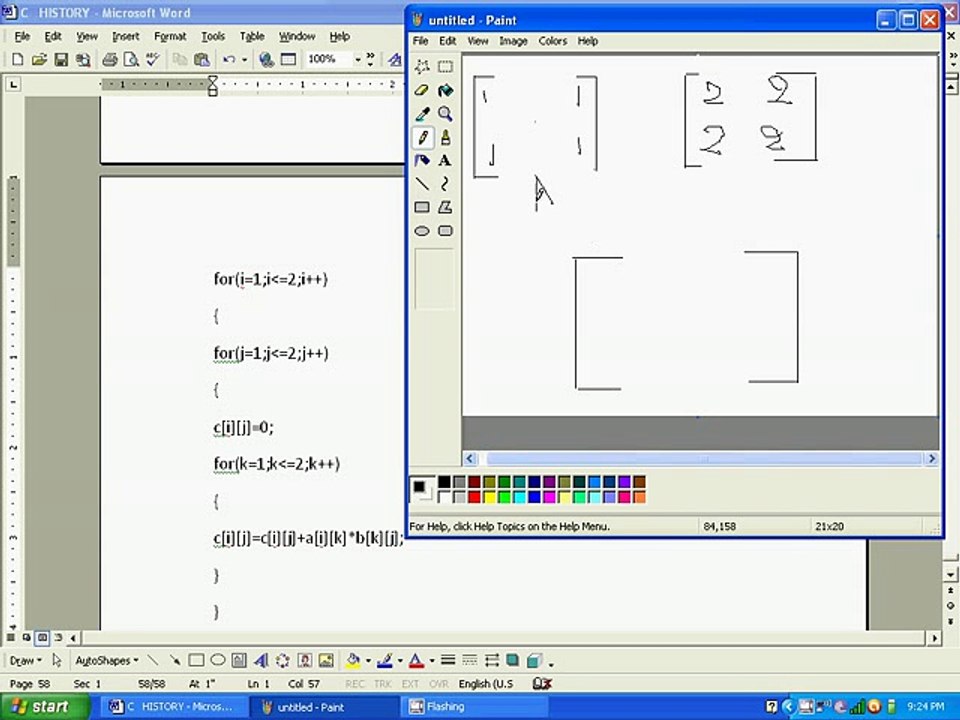
Task: Open Word's Table menu
Action: pyautogui.click(x=252, y=37)
